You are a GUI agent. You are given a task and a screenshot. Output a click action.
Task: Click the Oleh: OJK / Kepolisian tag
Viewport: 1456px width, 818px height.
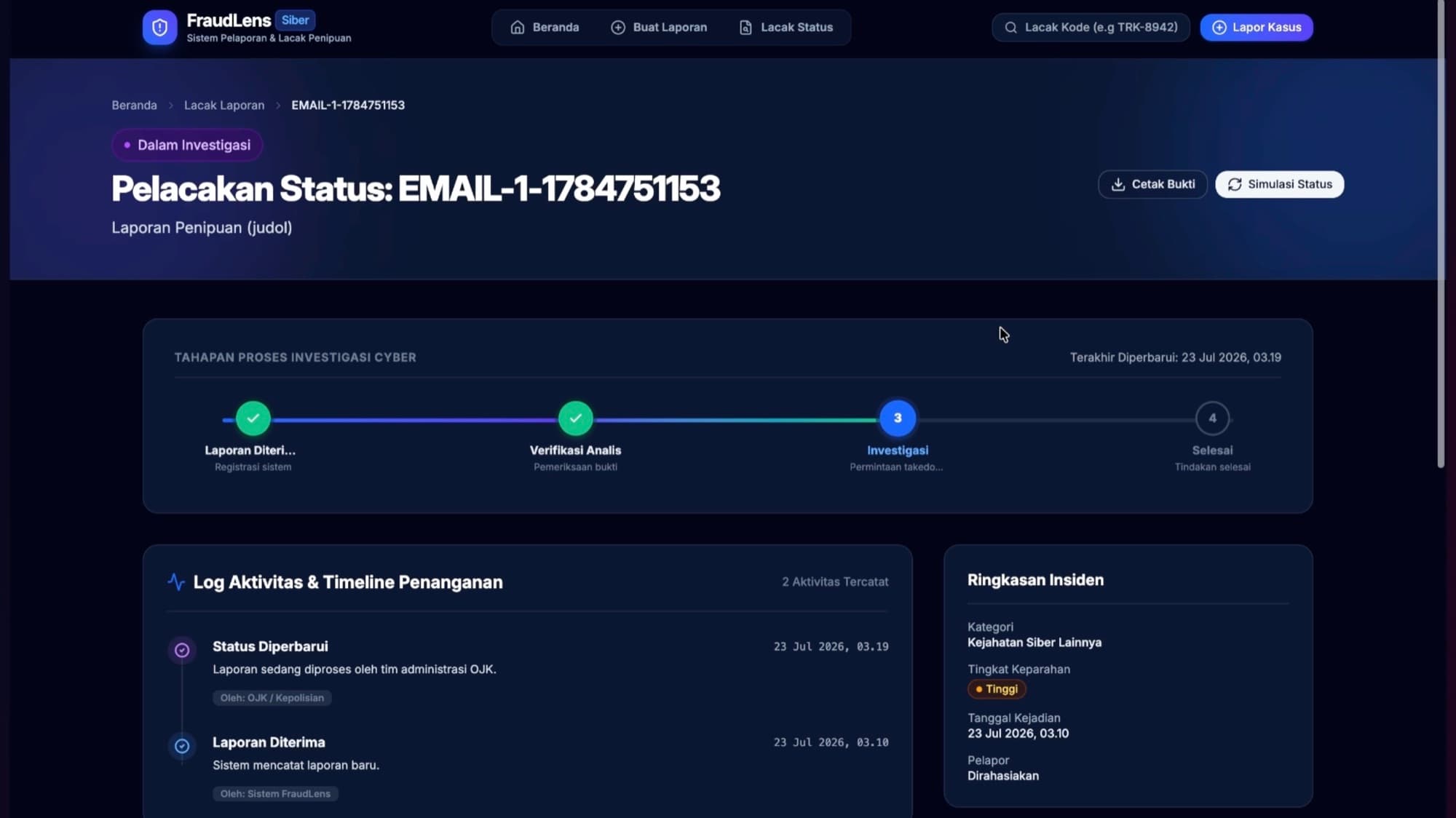pos(272,698)
